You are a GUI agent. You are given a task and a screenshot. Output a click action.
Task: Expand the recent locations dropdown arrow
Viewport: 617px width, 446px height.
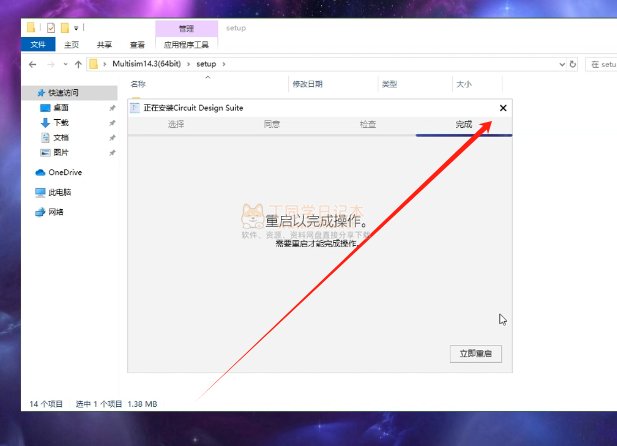(64, 64)
